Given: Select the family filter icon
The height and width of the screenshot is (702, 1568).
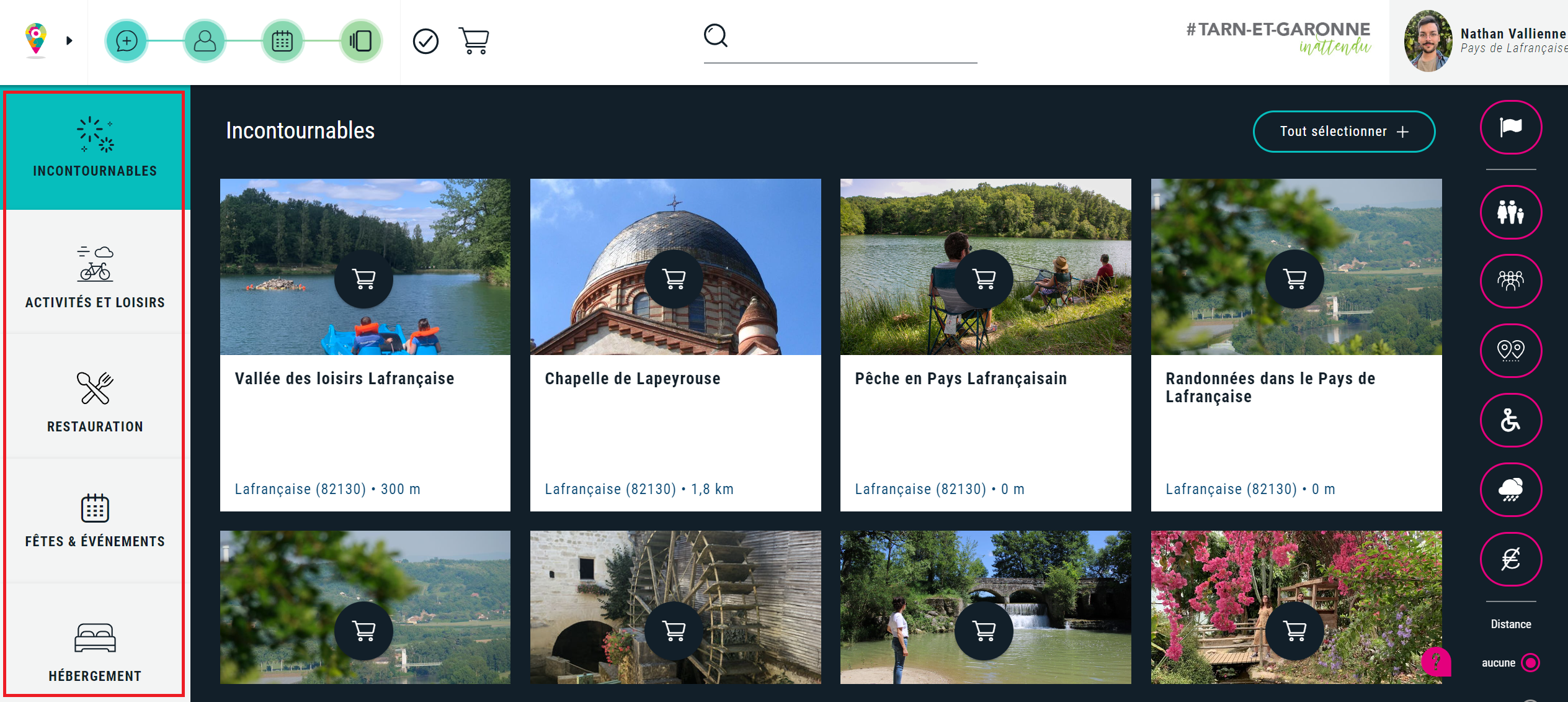Looking at the screenshot, I should (1510, 212).
